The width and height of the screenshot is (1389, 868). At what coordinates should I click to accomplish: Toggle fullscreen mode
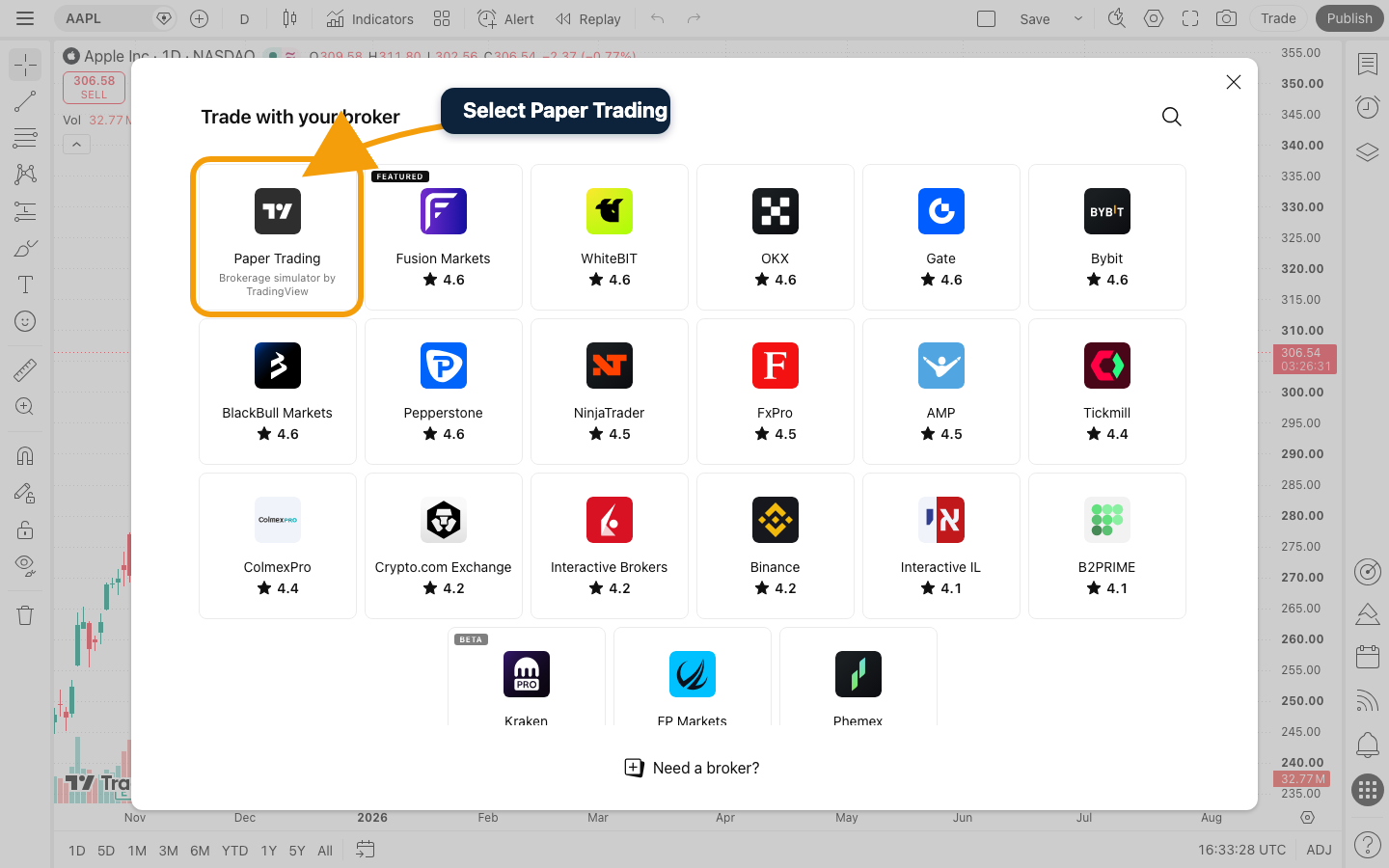(x=1190, y=18)
